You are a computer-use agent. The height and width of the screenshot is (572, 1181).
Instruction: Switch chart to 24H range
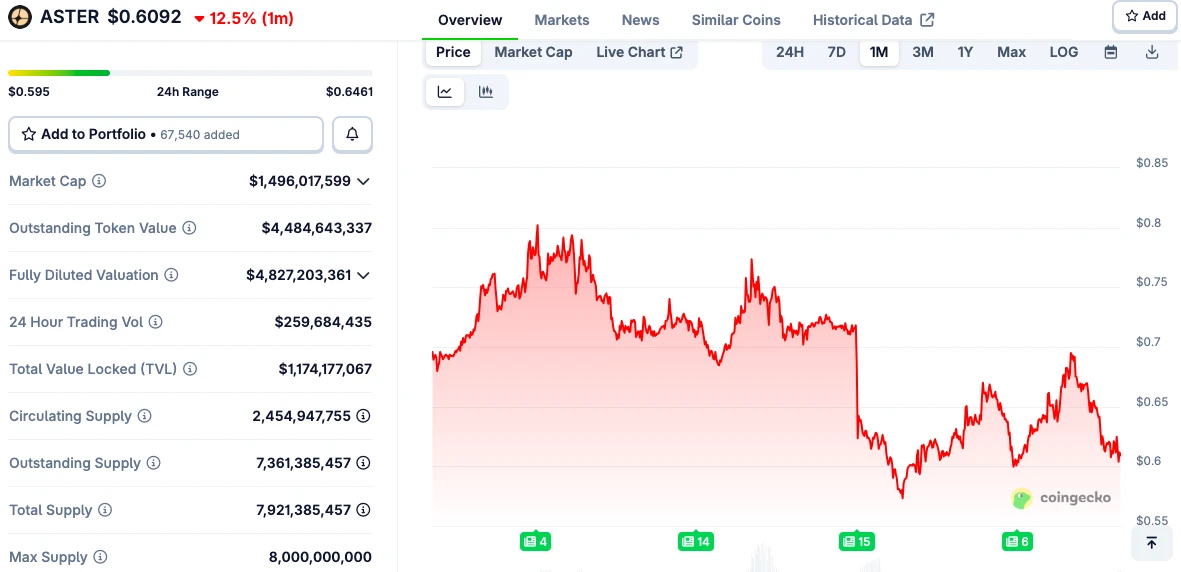(x=790, y=52)
